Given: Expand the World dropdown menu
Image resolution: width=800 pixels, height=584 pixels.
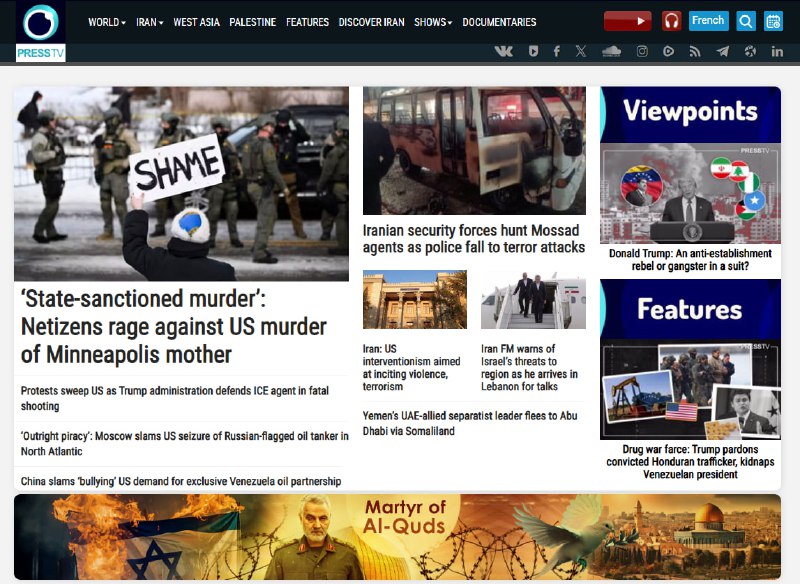Looking at the screenshot, I should [107, 22].
